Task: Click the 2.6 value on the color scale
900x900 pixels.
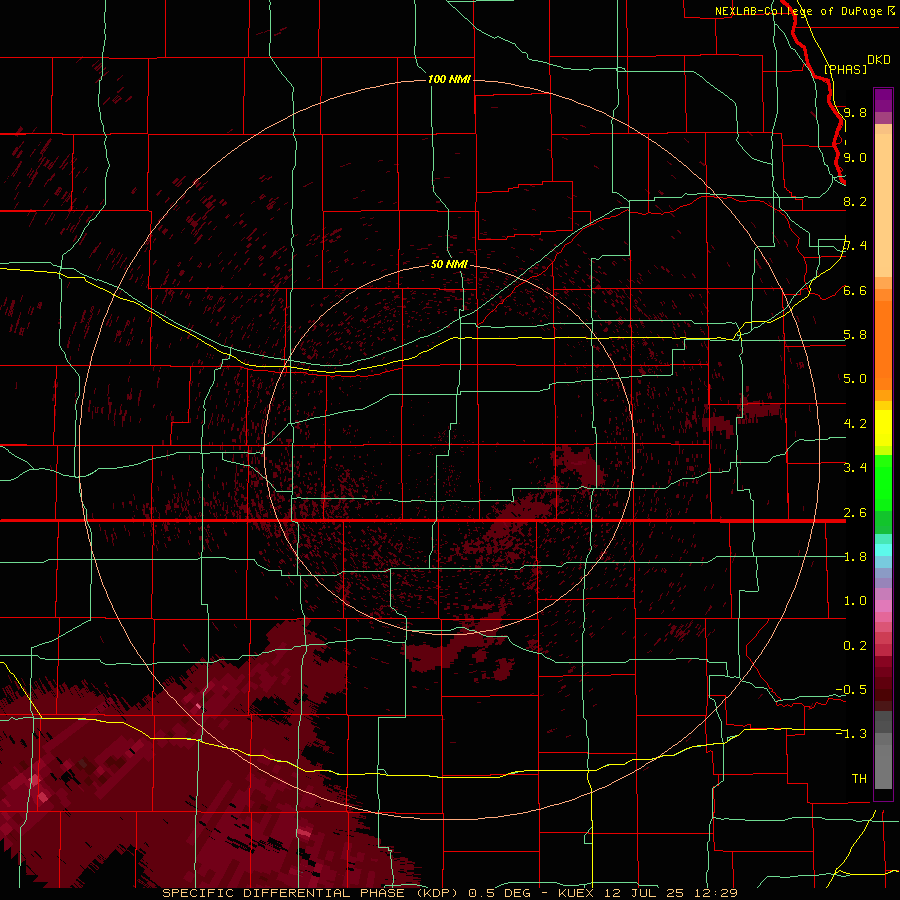Action: pos(855,513)
